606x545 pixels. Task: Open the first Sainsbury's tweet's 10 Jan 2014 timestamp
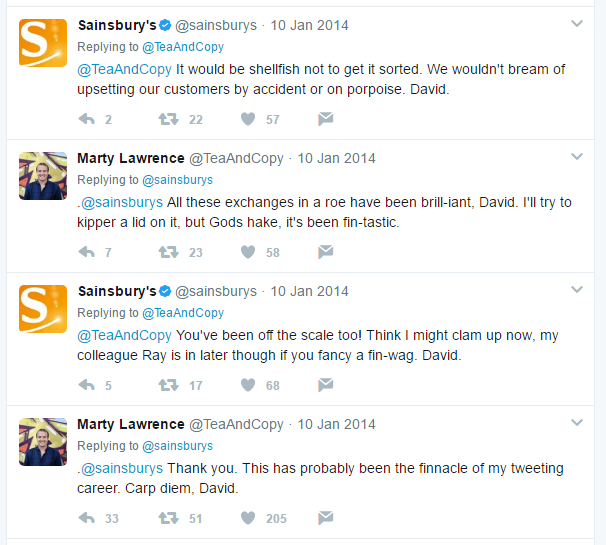click(311, 25)
